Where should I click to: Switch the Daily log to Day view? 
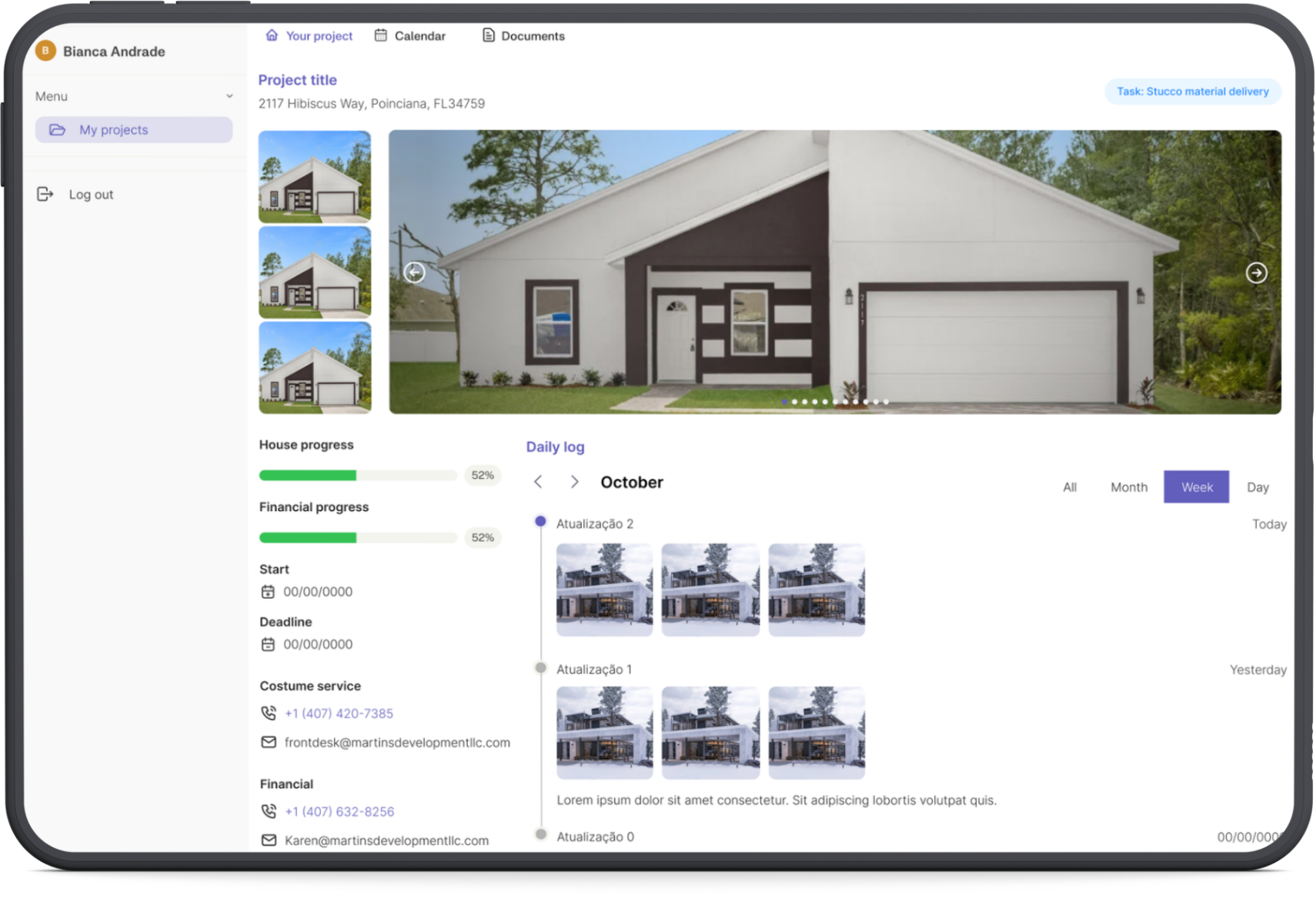[x=1258, y=487]
